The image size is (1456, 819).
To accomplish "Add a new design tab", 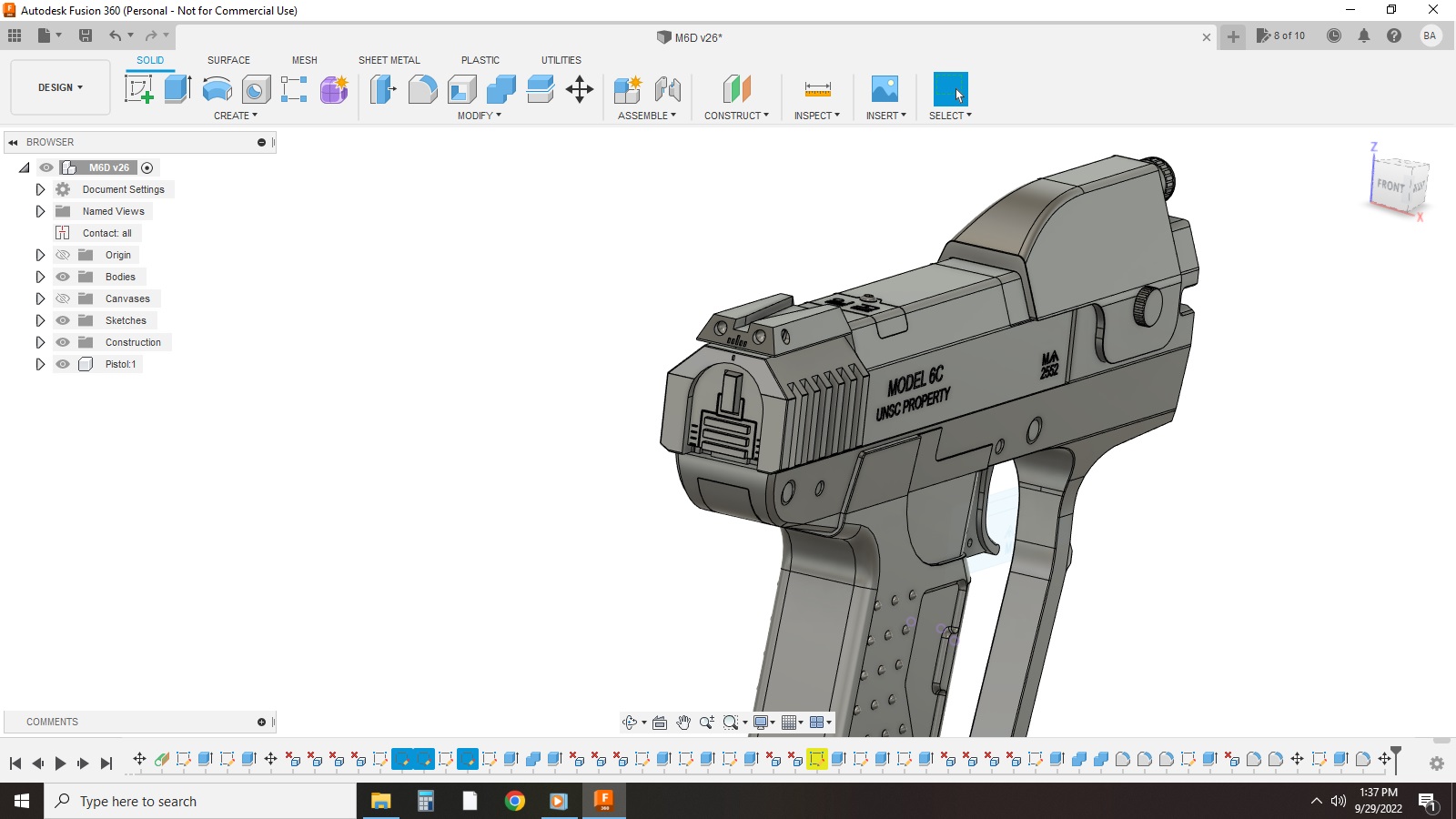I will [x=1233, y=36].
